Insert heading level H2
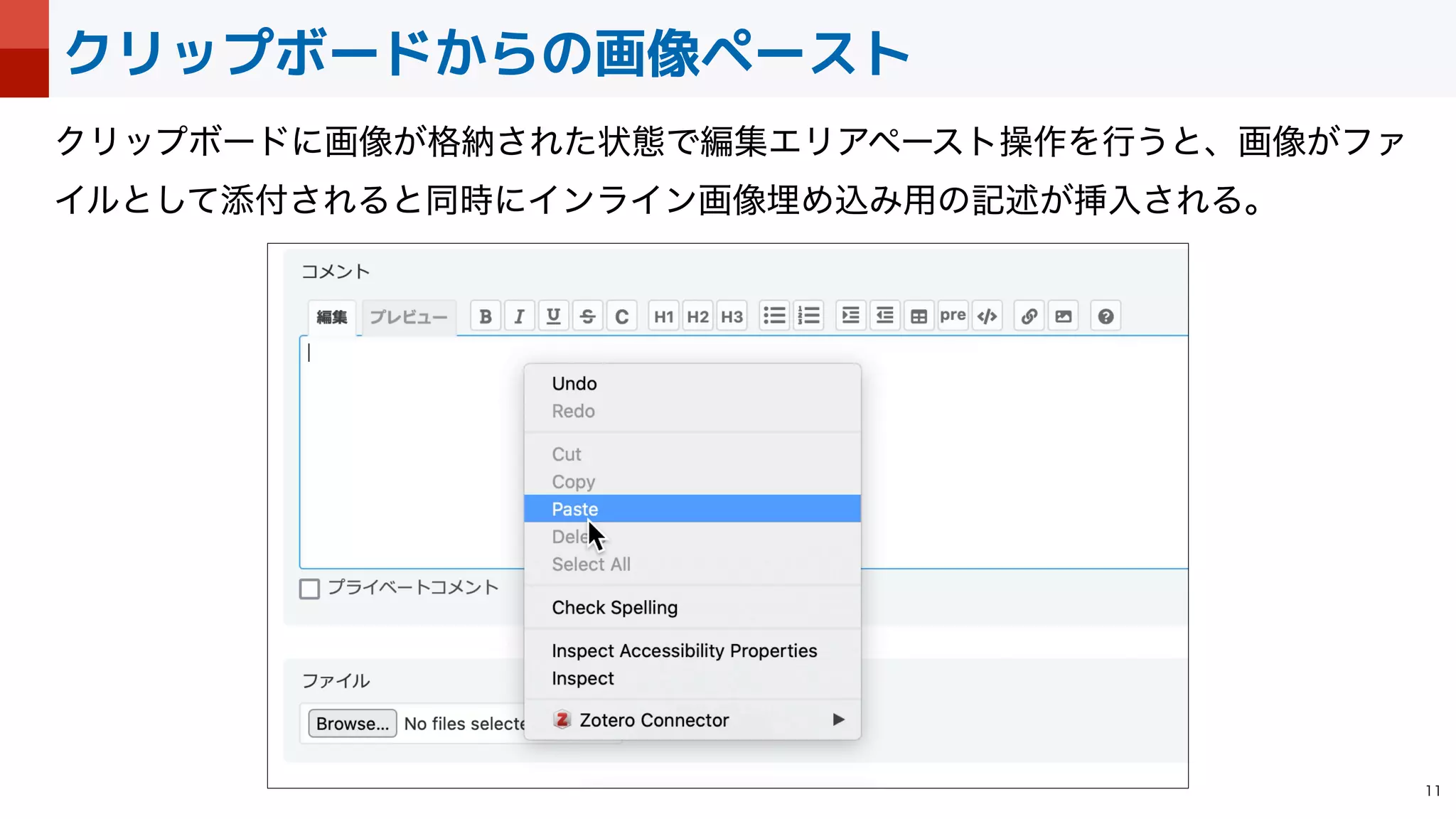This screenshot has height=819, width=1456. tap(698, 316)
